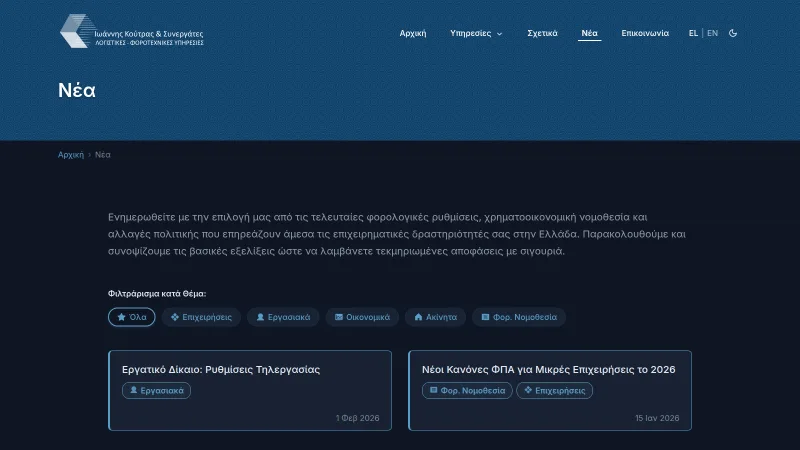This screenshot has height=450, width=800.
Task: Go to the Σχετικά page
Action: coord(542,33)
